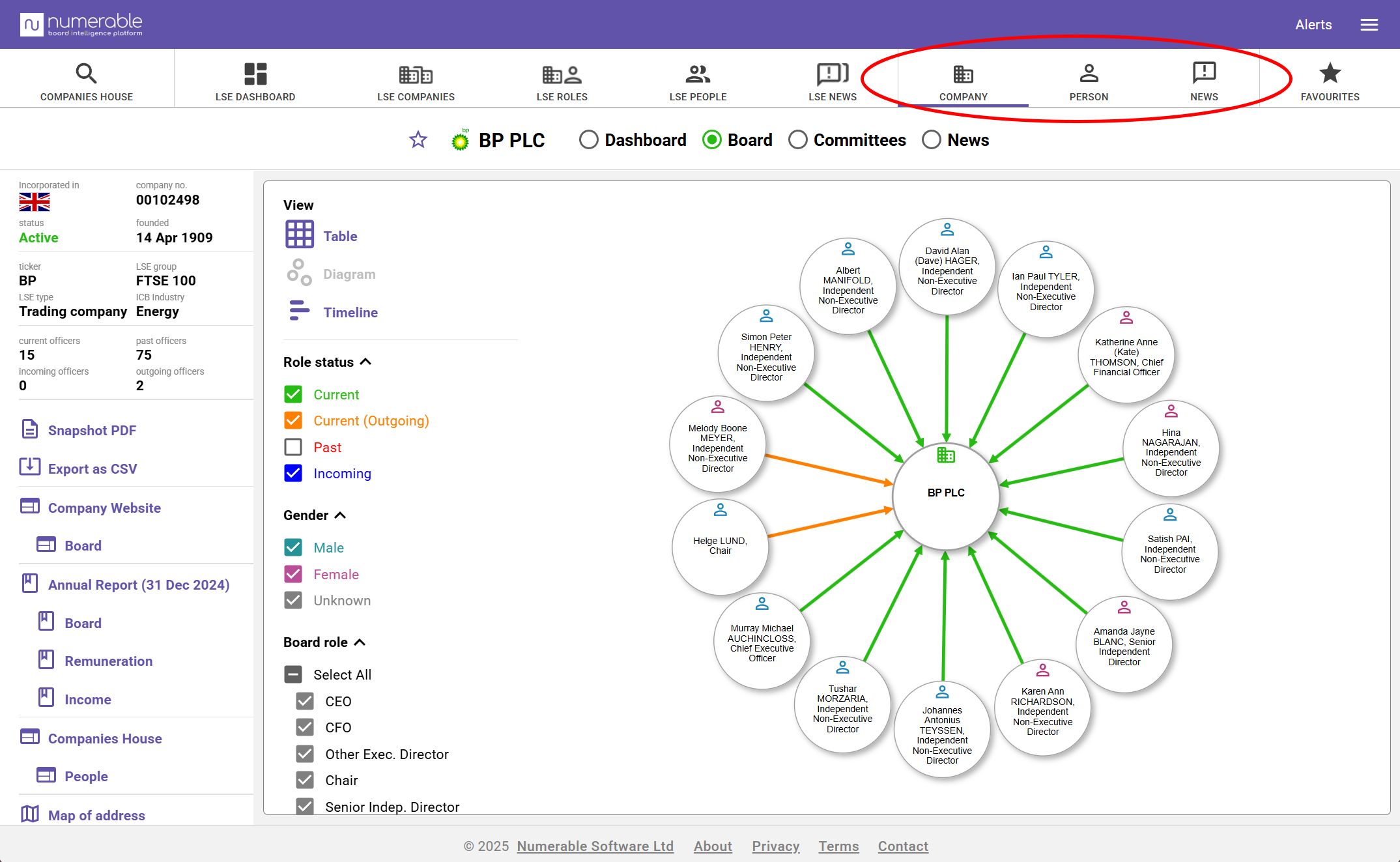Open LSE Dashboard grid icon
Image resolution: width=1400 pixels, height=862 pixels.
[x=255, y=74]
